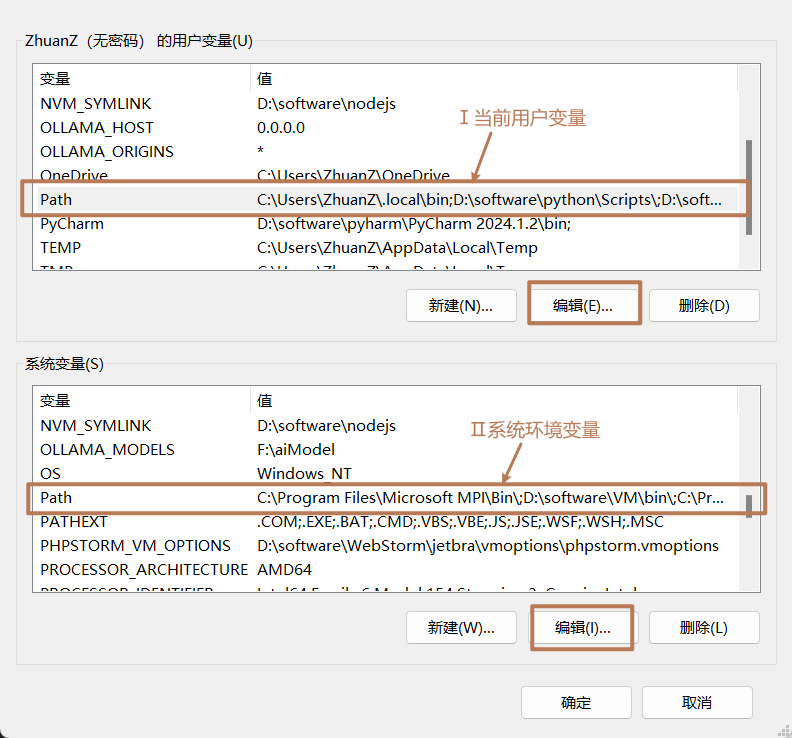Select the user Path variable with .local\bin
This screenshot has height=738, width=792.
pos(388,200)
